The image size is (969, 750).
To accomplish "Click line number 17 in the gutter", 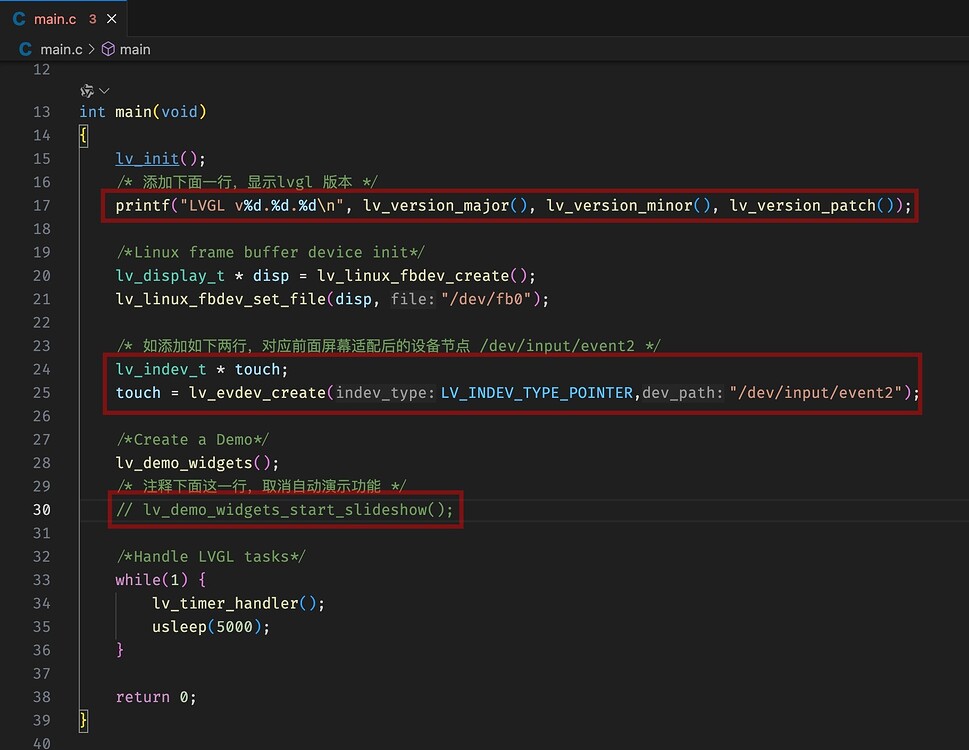I will coord(41,205).
